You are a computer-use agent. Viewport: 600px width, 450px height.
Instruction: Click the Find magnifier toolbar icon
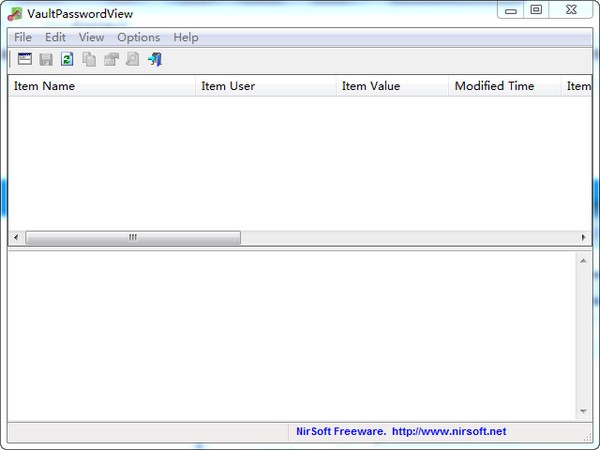[132, 60]
